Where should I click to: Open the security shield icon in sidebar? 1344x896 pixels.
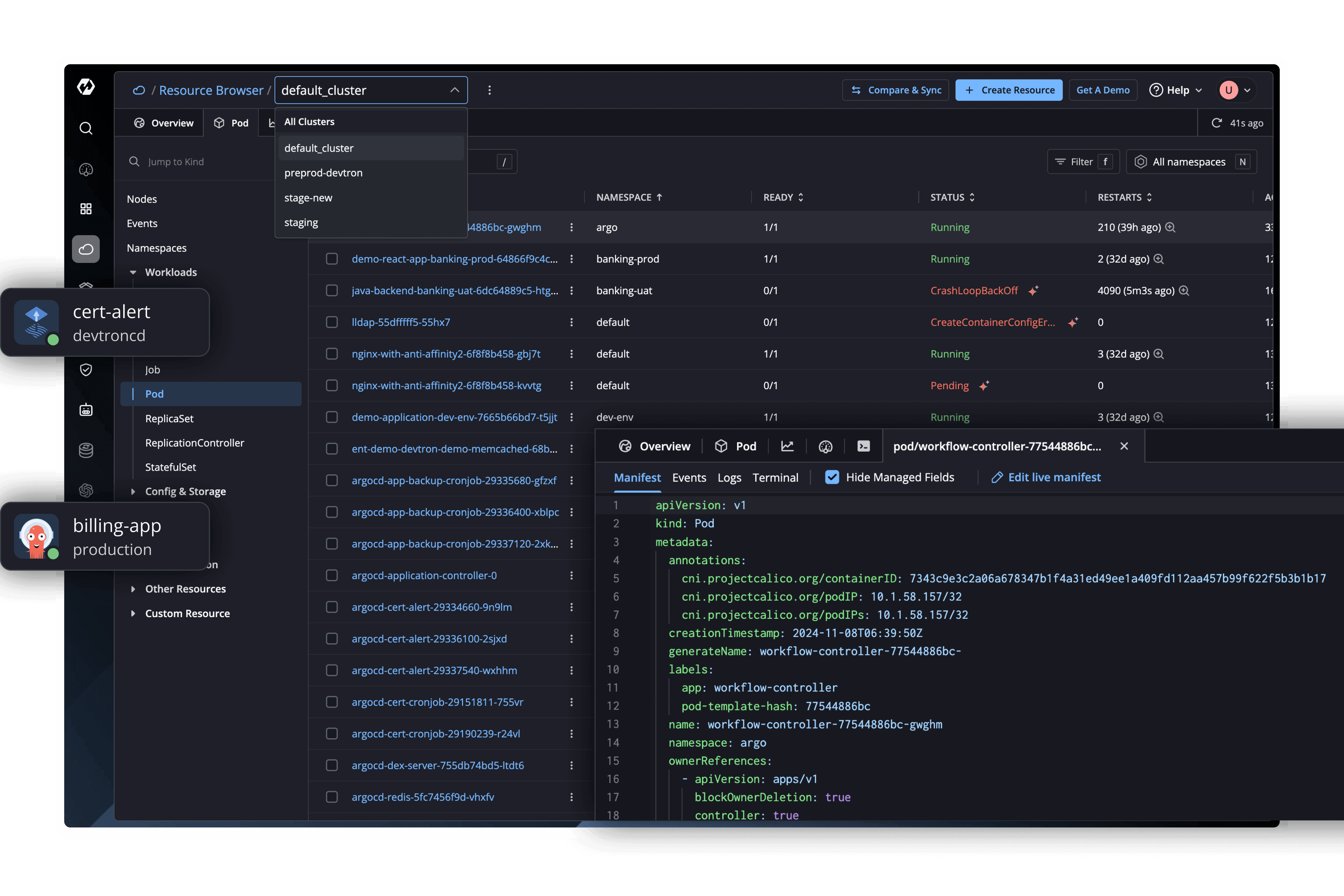point(86,370)
